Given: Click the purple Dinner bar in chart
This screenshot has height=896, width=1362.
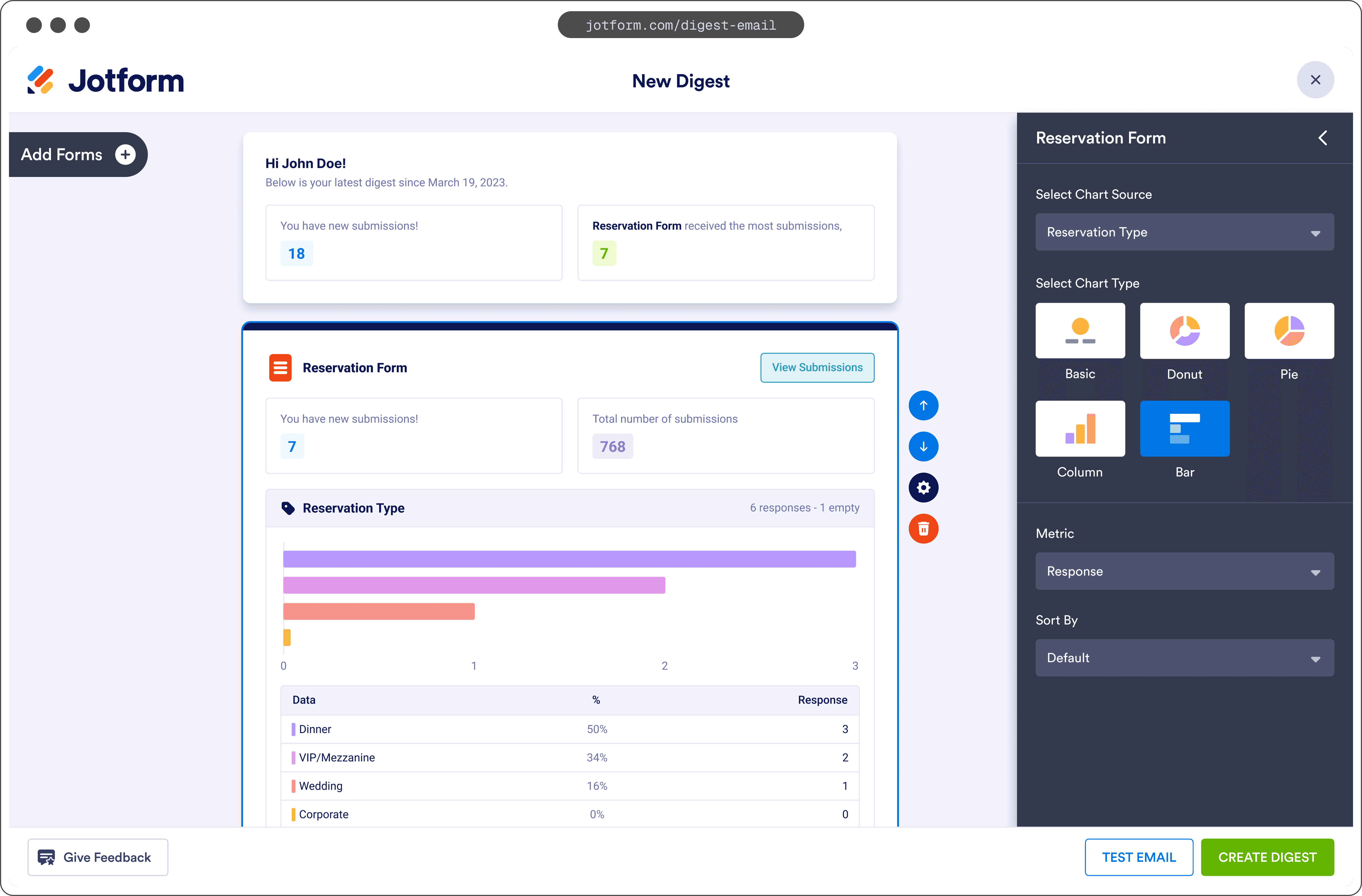Looking at the screenshot, I should [569, 559].
